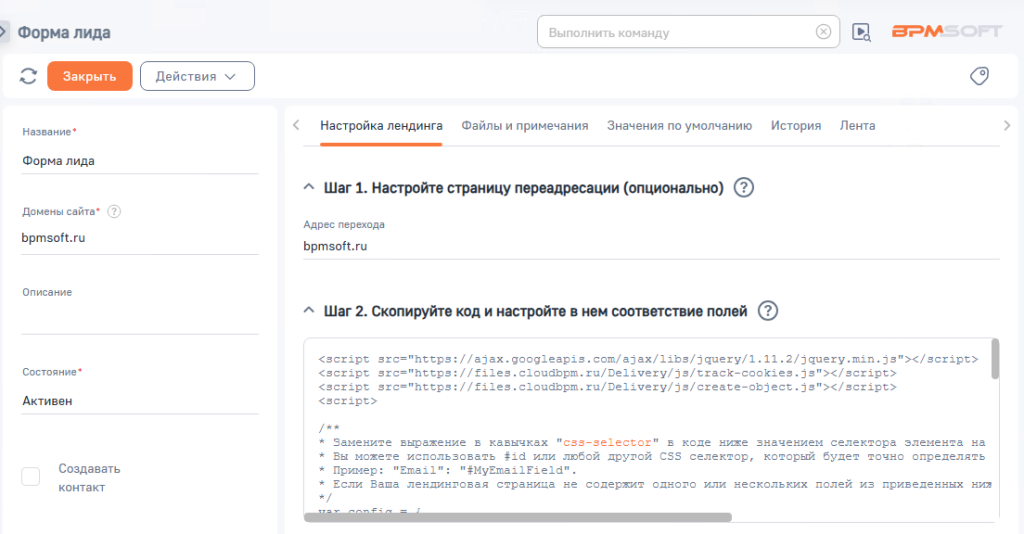Click the jquery.min.js script line
The width and height of the screenshot is (1024, 534).
pos(648,359)
